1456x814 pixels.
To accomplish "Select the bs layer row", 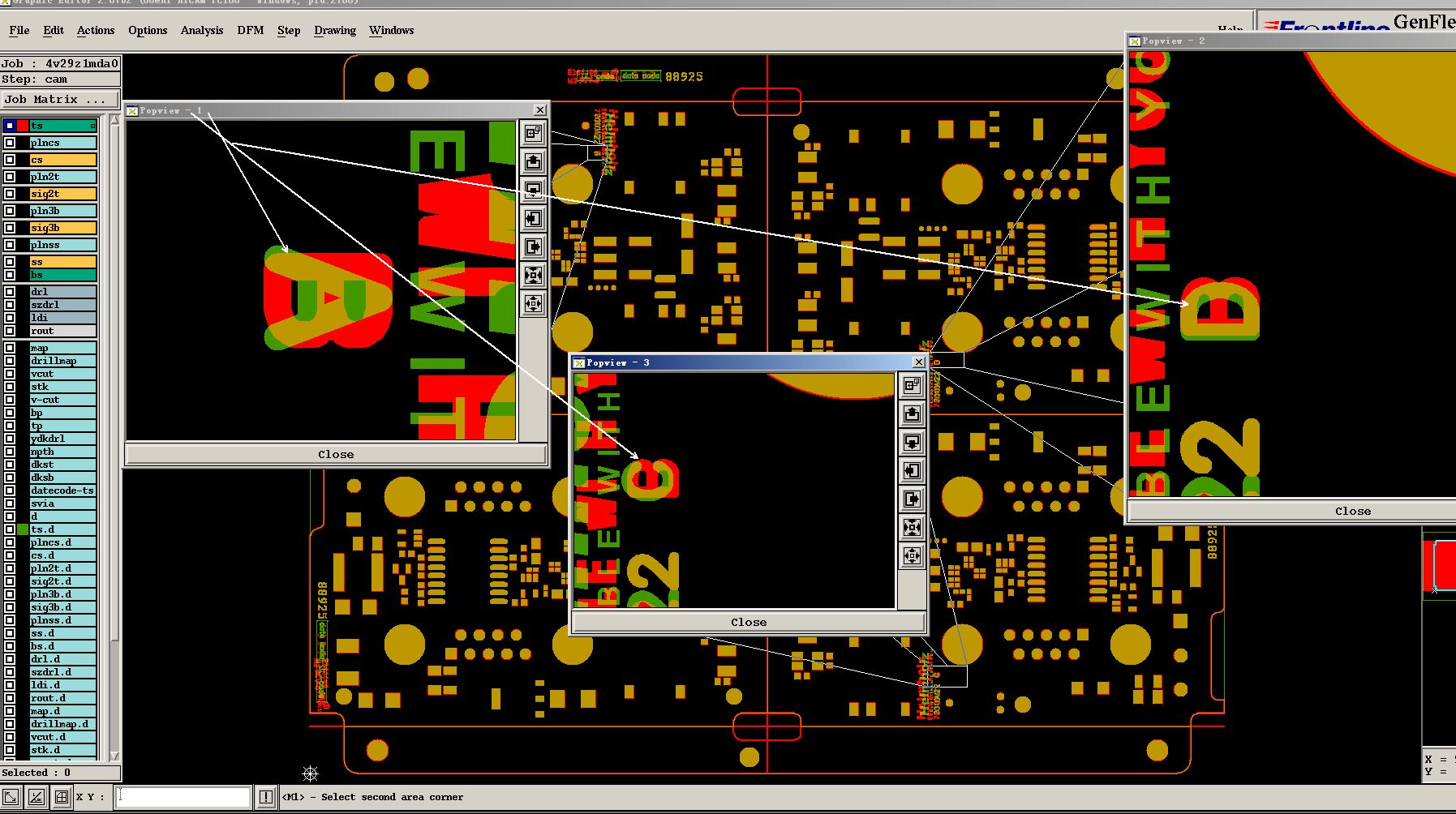I will (63, 276).
